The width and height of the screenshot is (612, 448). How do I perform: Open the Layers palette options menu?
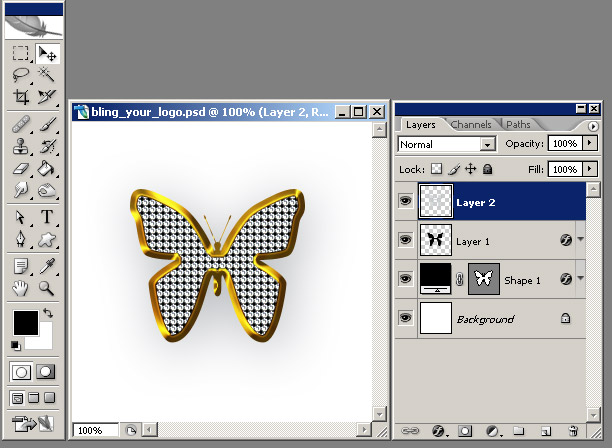593,126
